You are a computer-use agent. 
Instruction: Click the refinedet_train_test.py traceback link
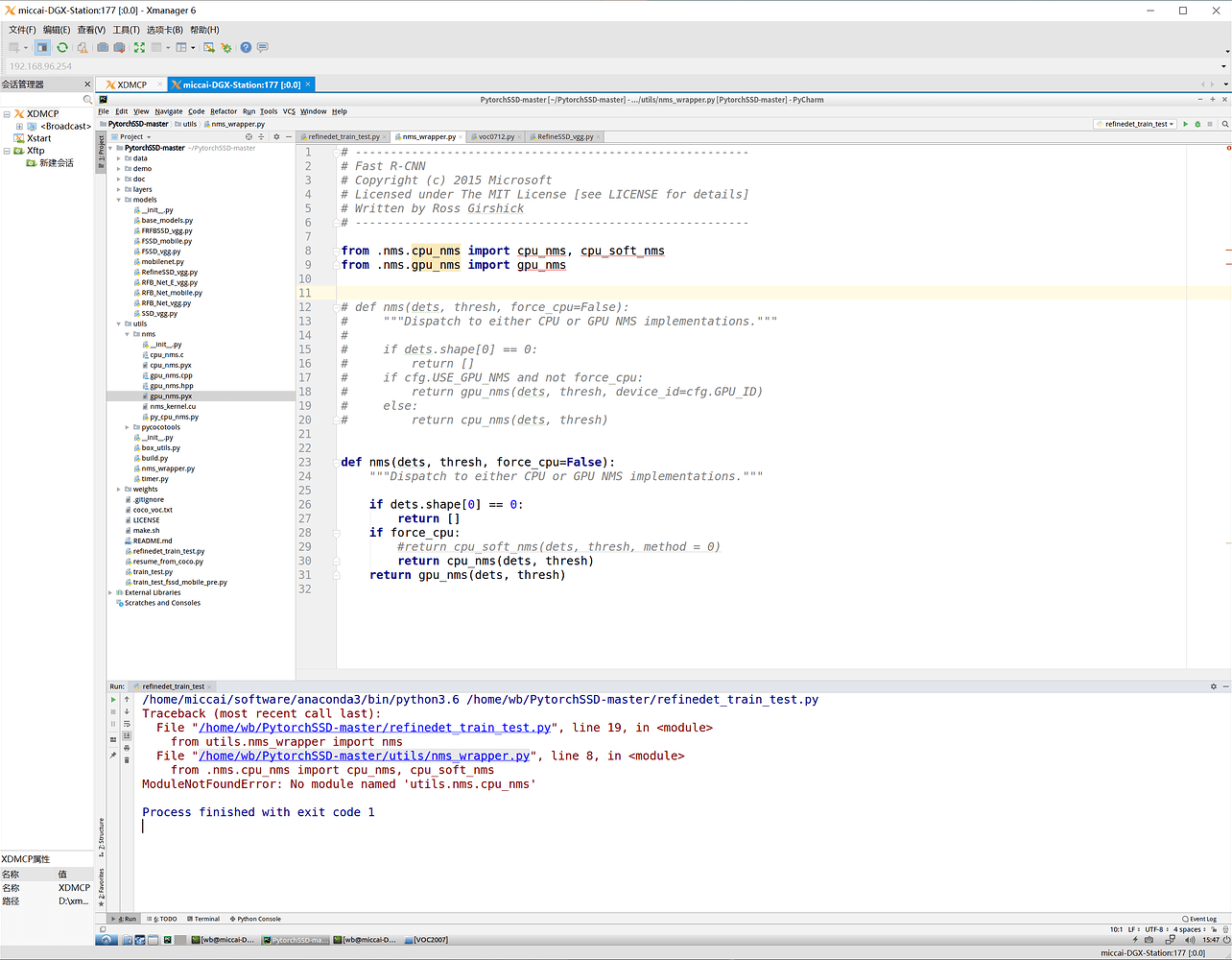coord(372,727)
